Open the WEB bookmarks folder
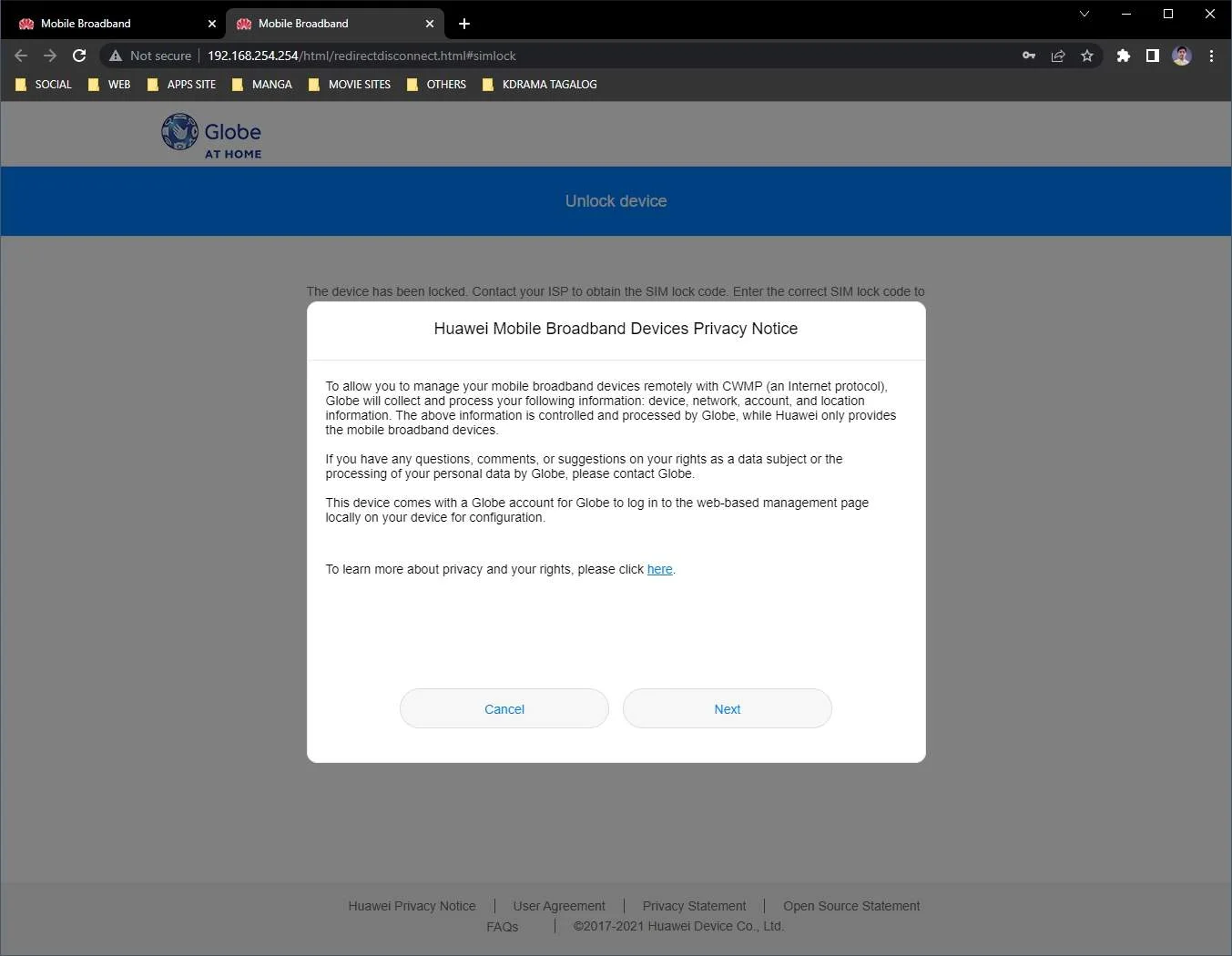 (109, 85)
